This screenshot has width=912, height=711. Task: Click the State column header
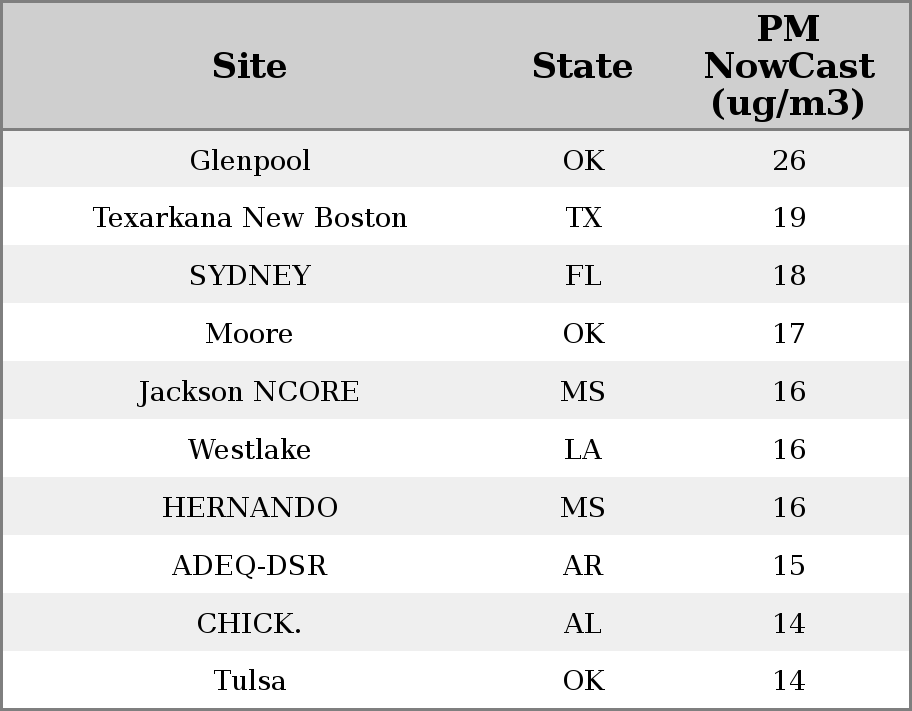click(x=582, y=66)
